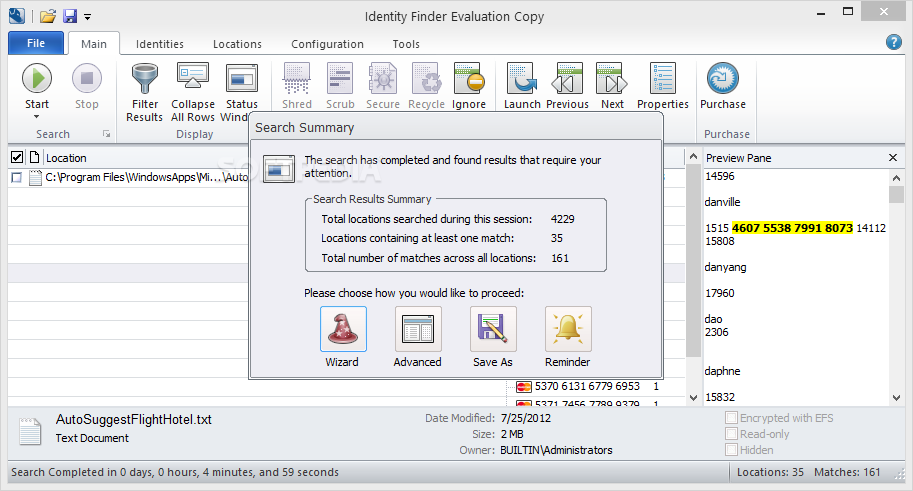Click the Preview Pane scroll down arrow
The image size is (913, 491).
click(x=896, y=398)
